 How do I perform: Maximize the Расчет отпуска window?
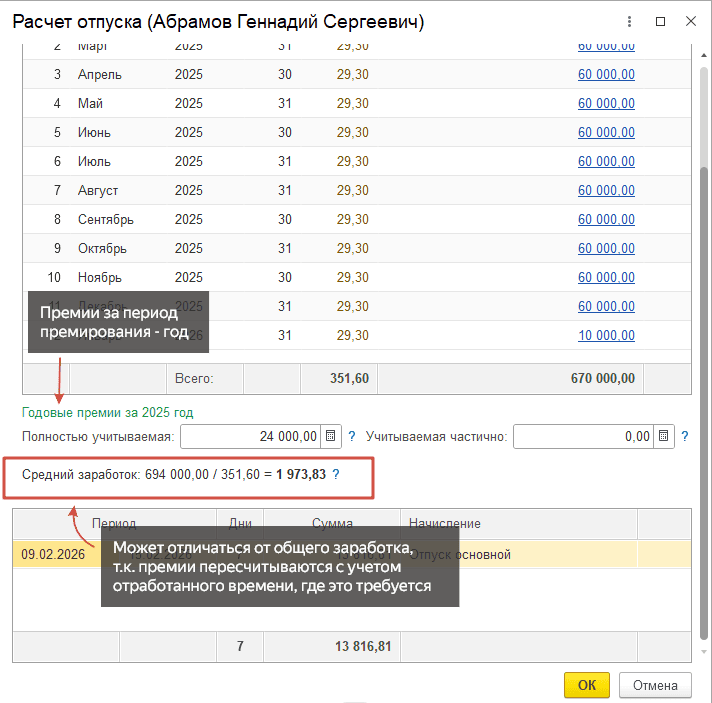pos(660,21)
